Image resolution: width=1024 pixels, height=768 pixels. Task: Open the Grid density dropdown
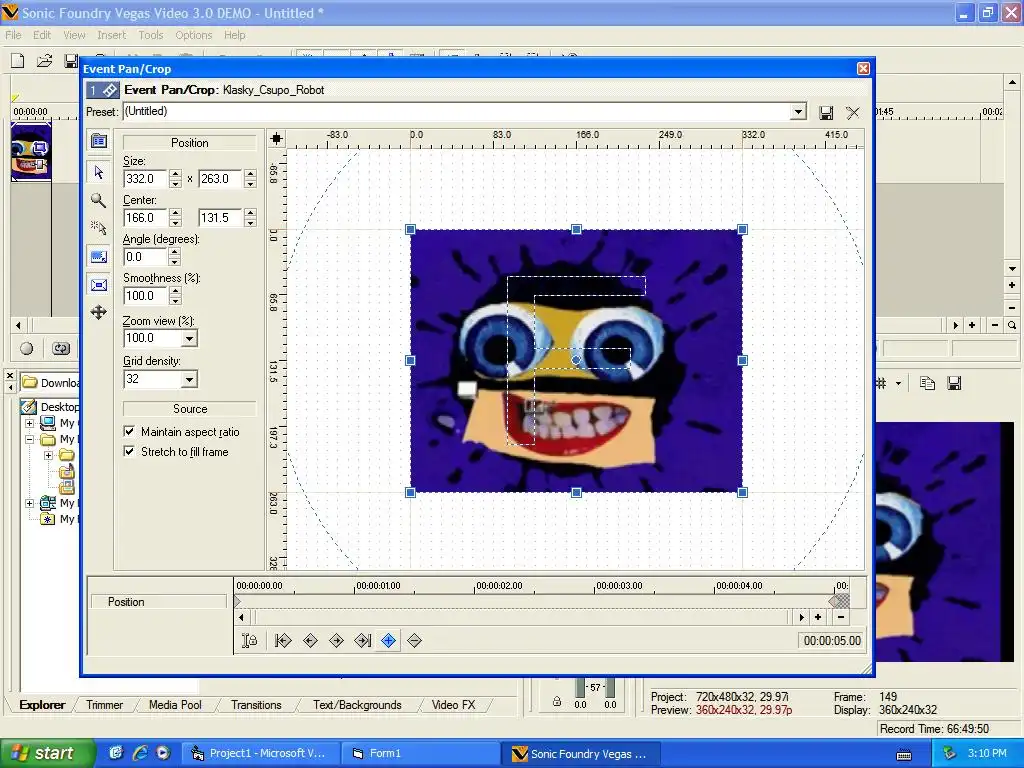[x=189, y=379]
